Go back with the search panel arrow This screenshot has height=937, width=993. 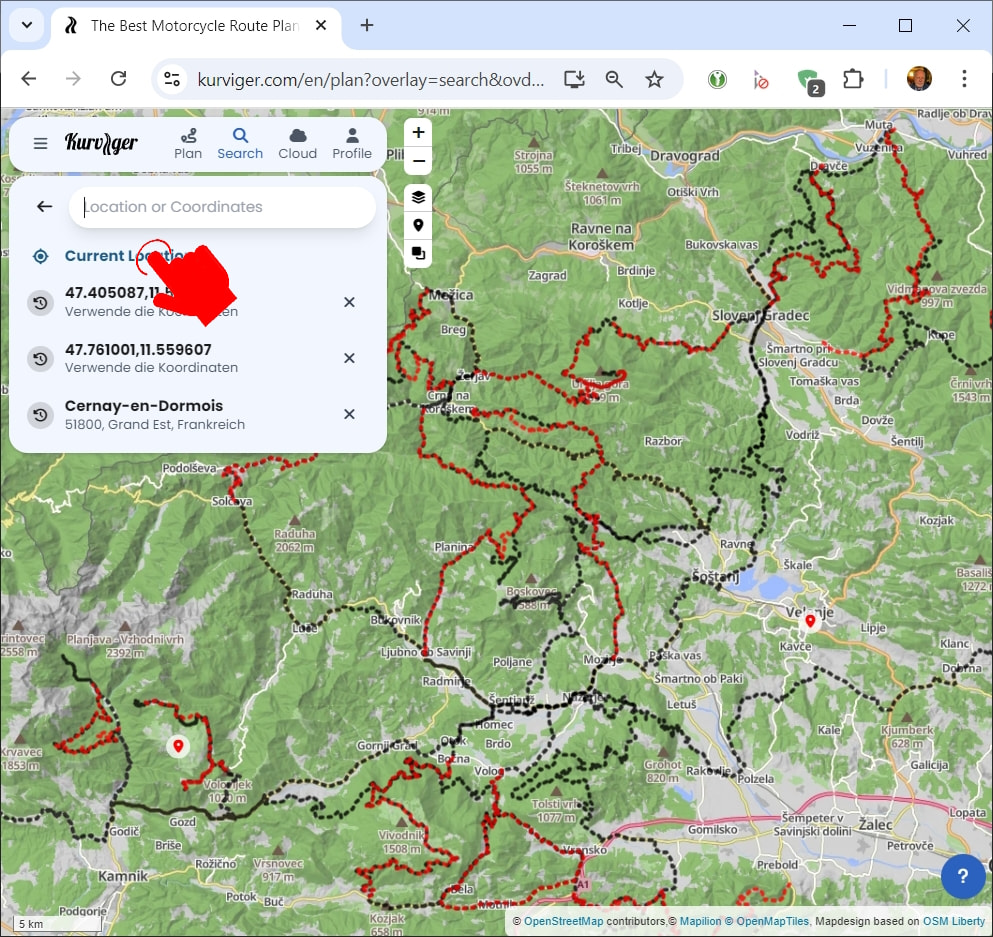(x=44, y=207)
